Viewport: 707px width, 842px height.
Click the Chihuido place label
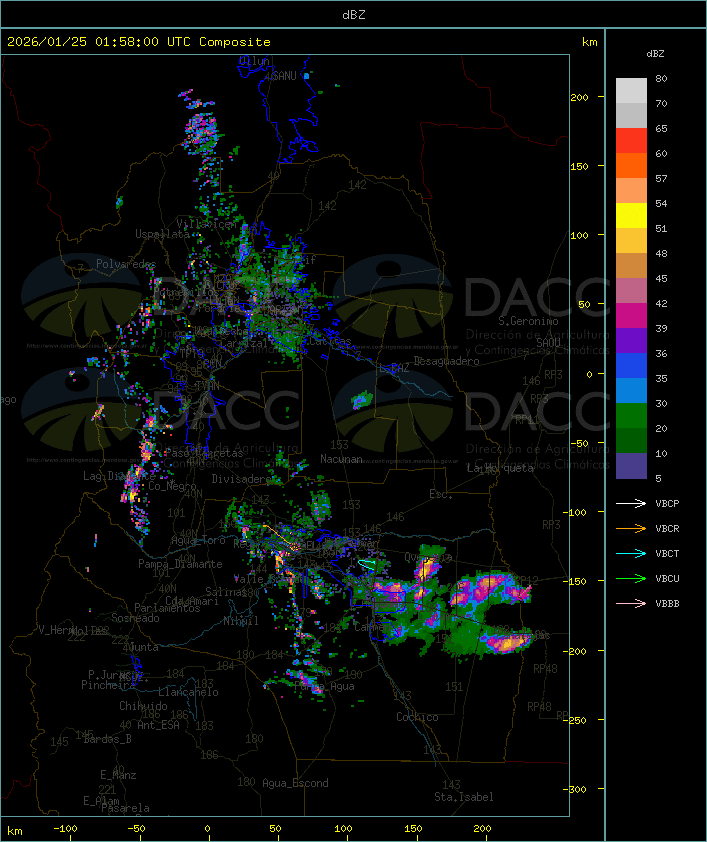pyautogui.click(x=143, y=706)
